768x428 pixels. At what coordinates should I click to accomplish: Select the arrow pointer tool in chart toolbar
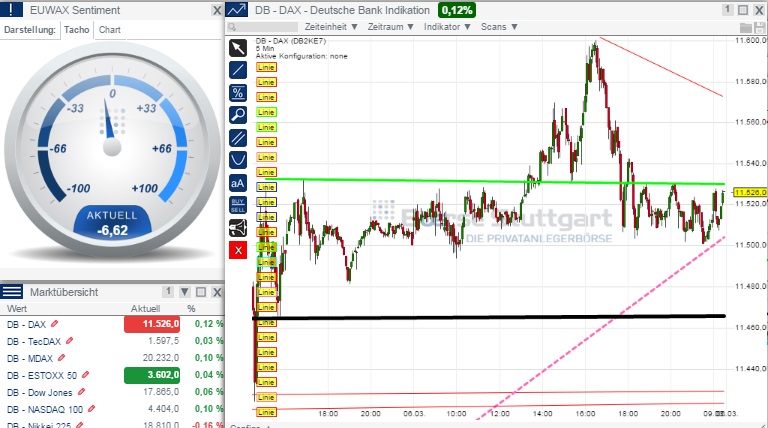click(238, 48)
